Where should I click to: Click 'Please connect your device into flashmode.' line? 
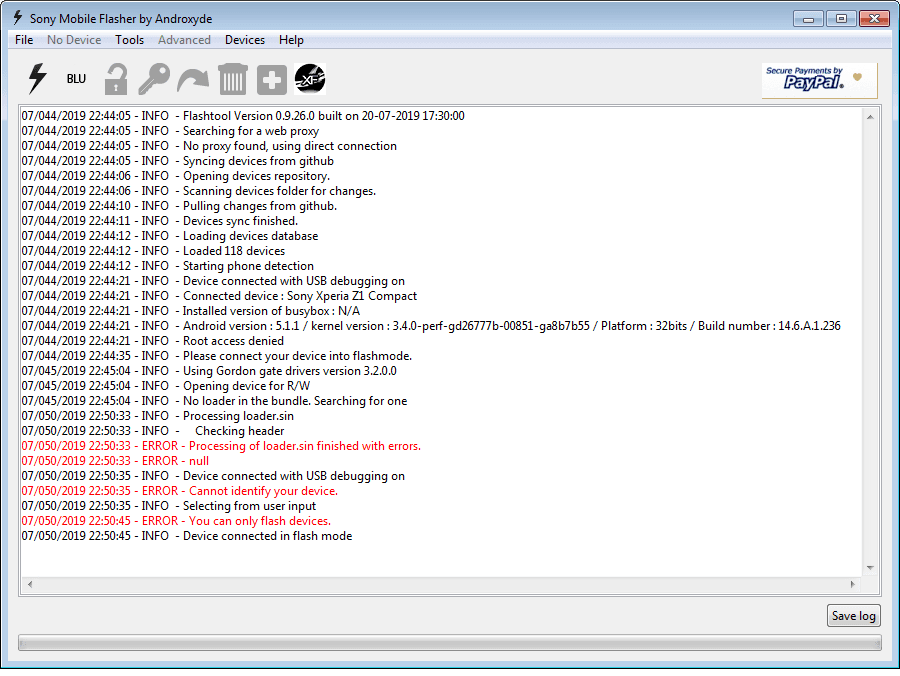tap(217, 356)
